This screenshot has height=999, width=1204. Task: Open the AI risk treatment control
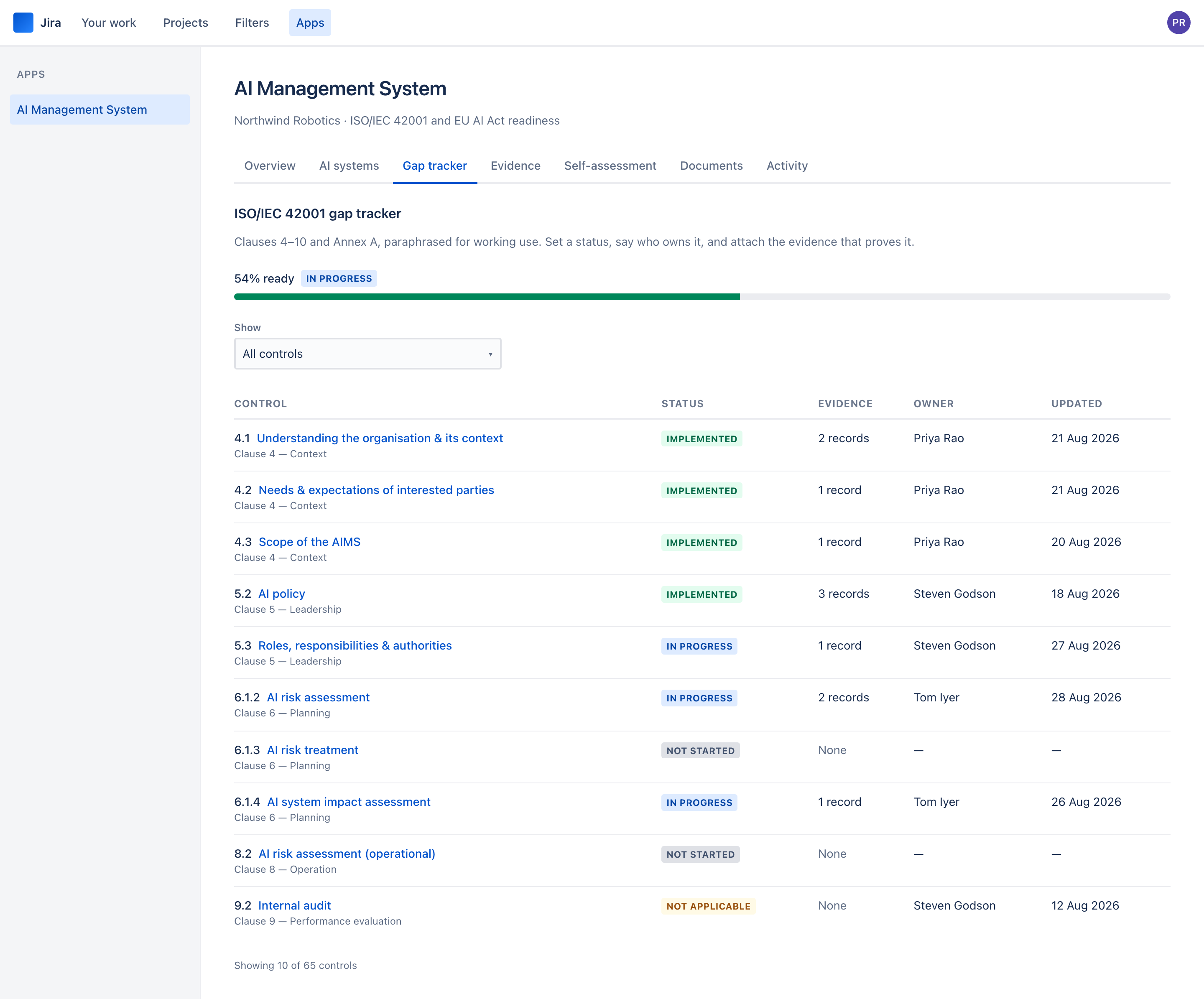point(312,750)
